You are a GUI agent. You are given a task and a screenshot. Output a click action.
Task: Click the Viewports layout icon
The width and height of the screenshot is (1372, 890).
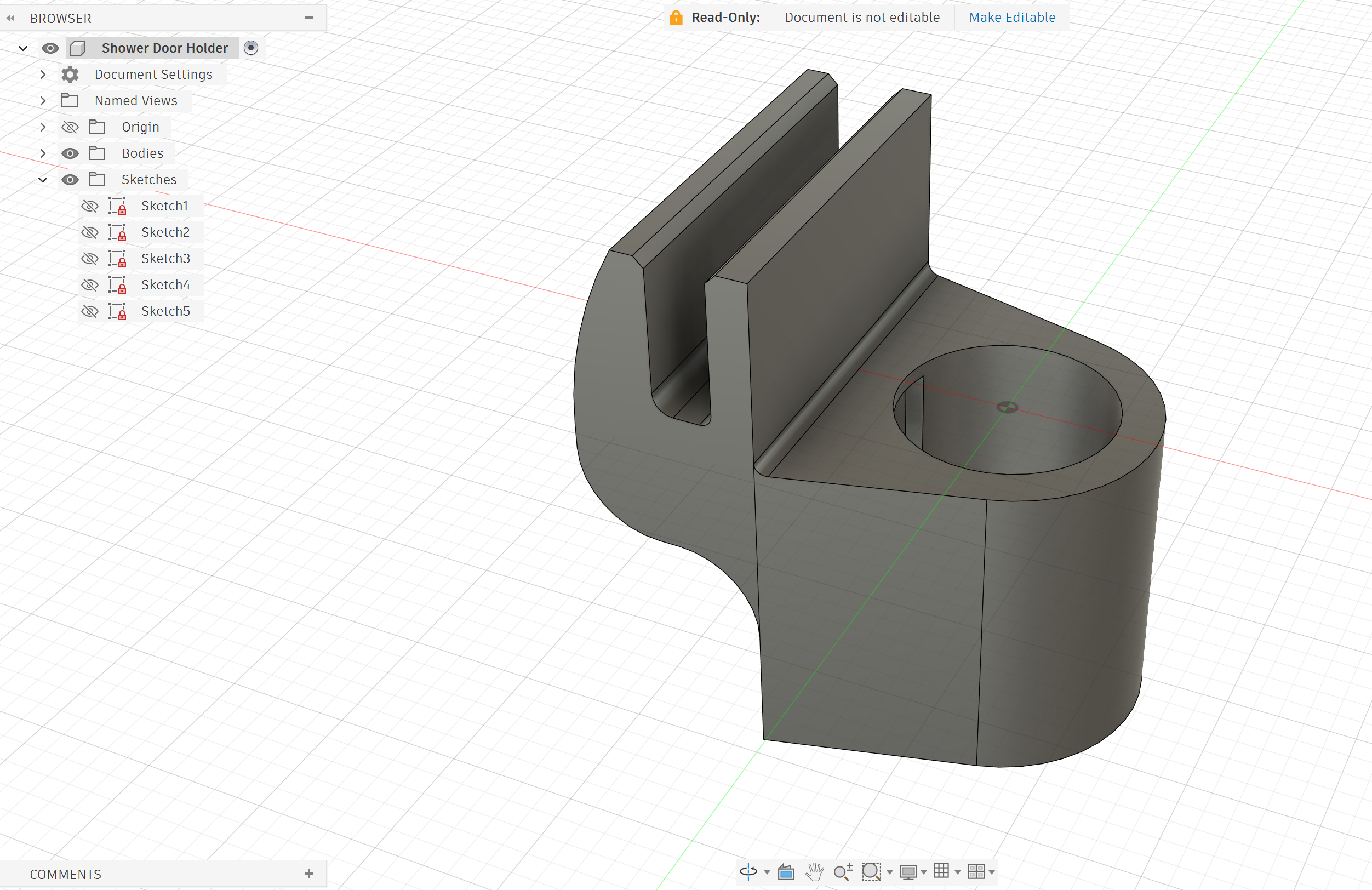(976, 871)
